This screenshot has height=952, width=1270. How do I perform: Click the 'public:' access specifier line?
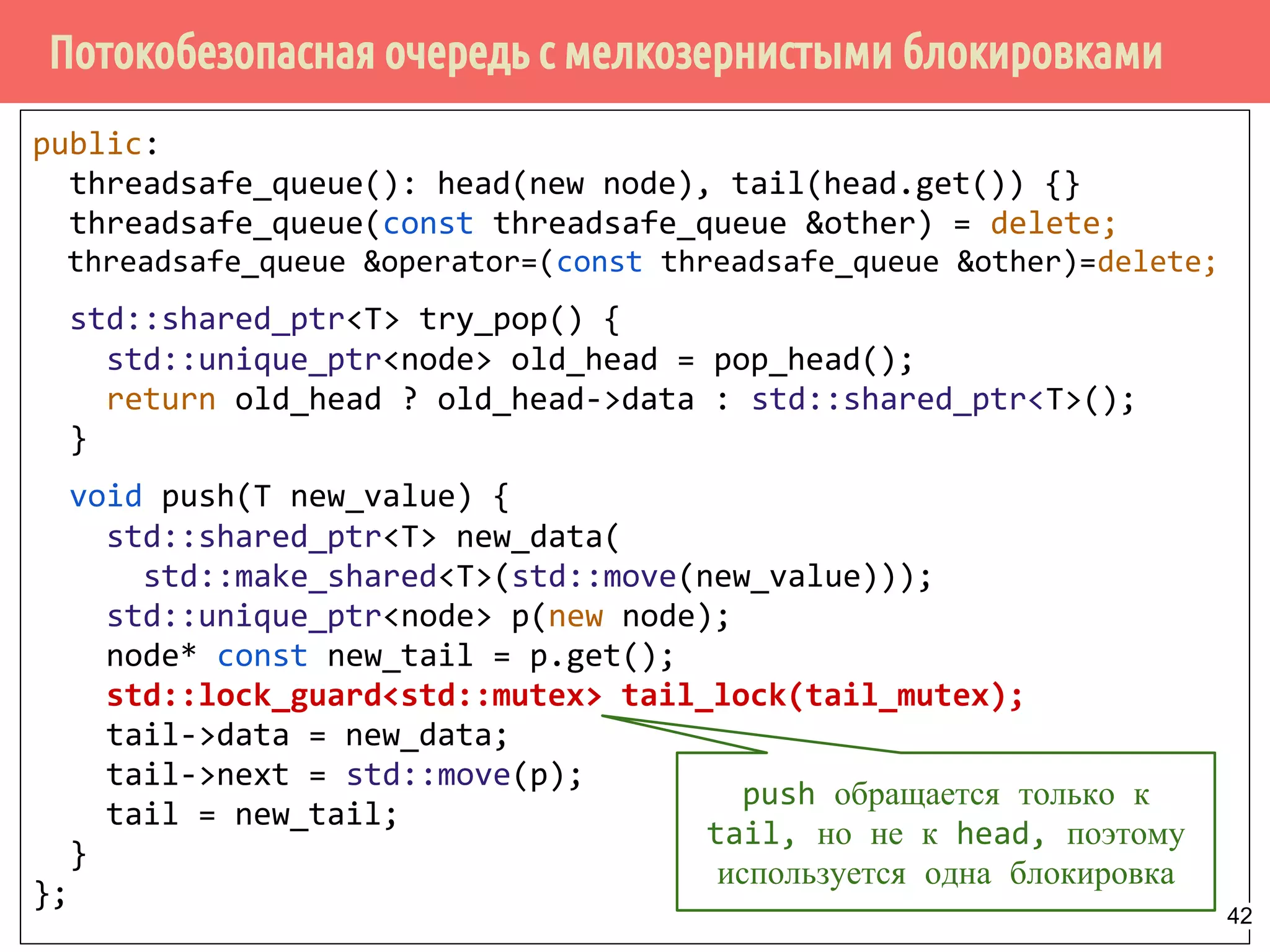point(96,144)
